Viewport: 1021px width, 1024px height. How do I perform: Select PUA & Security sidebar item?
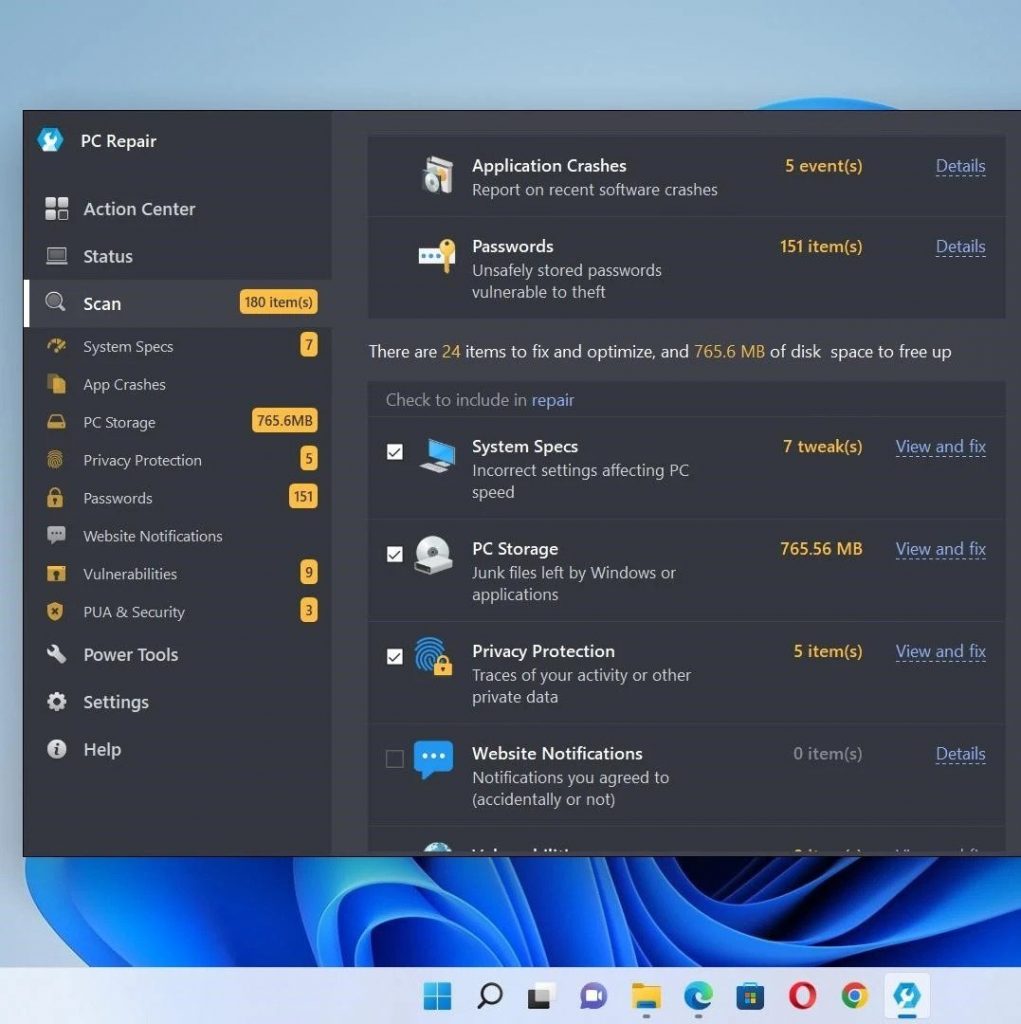click(x=134, y=612)
